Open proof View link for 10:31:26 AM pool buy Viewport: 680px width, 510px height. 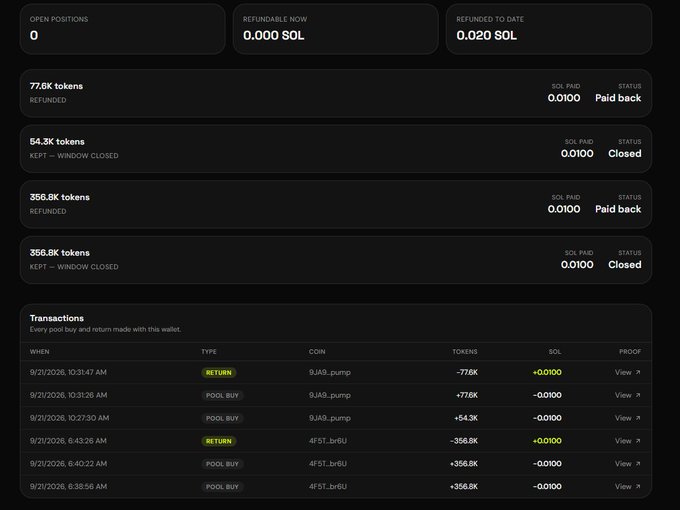(x=628, y=395)
